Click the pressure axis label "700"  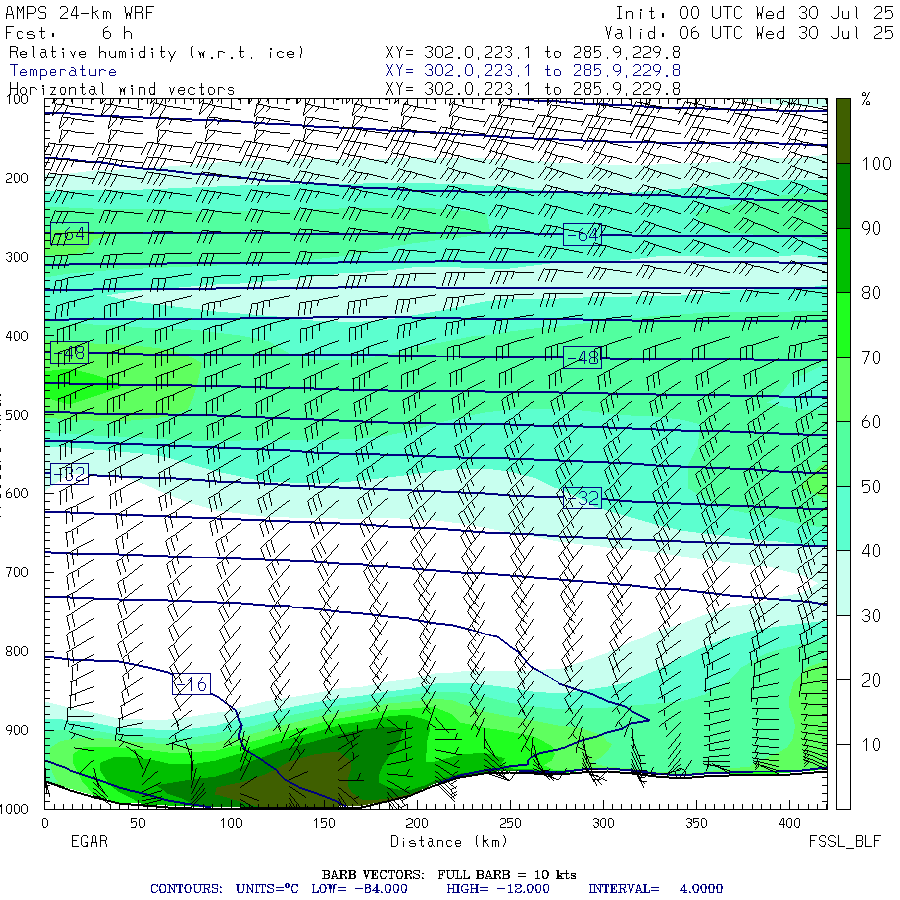point(17,572)
